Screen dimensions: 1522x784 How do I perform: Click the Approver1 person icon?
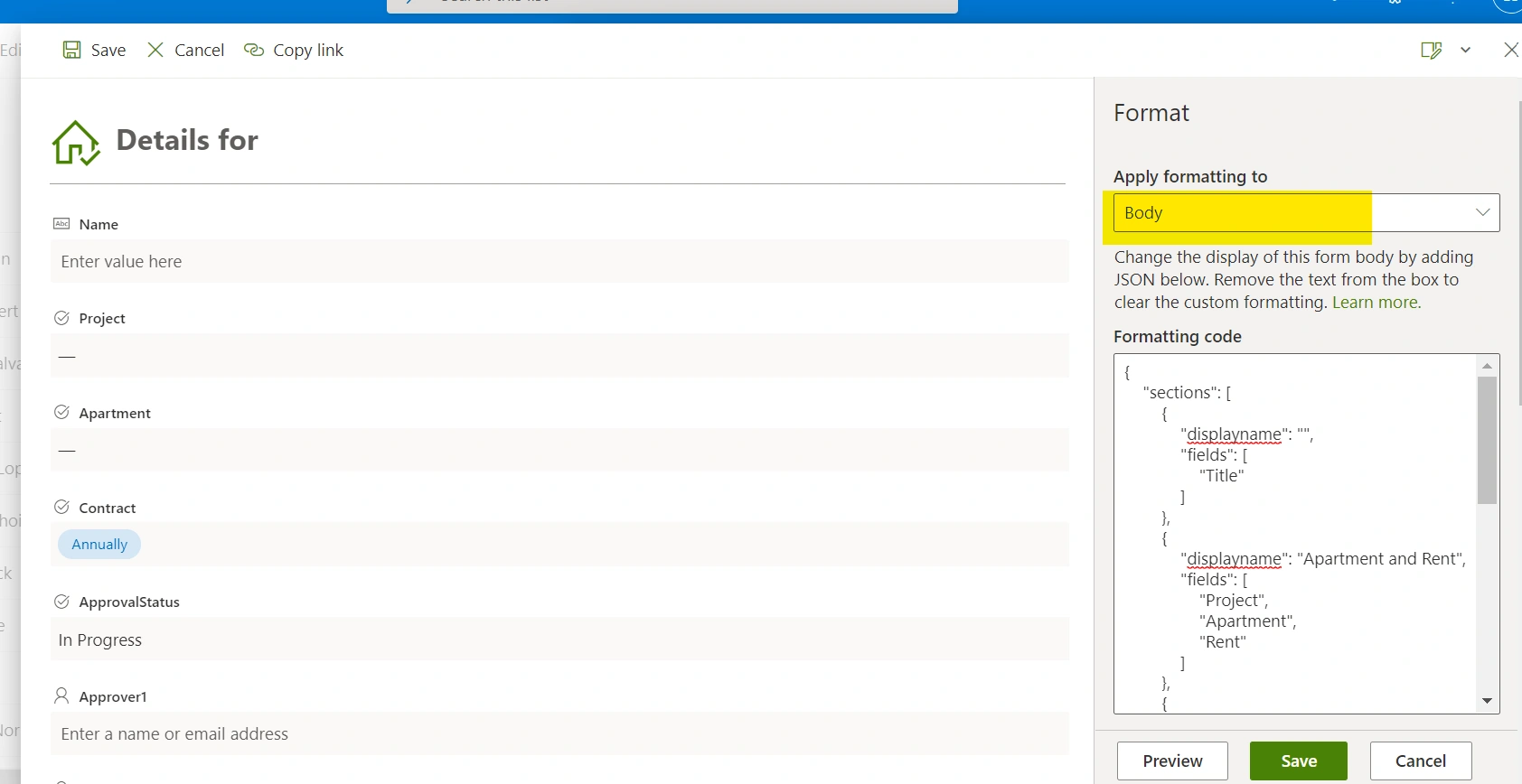(61, 695)
